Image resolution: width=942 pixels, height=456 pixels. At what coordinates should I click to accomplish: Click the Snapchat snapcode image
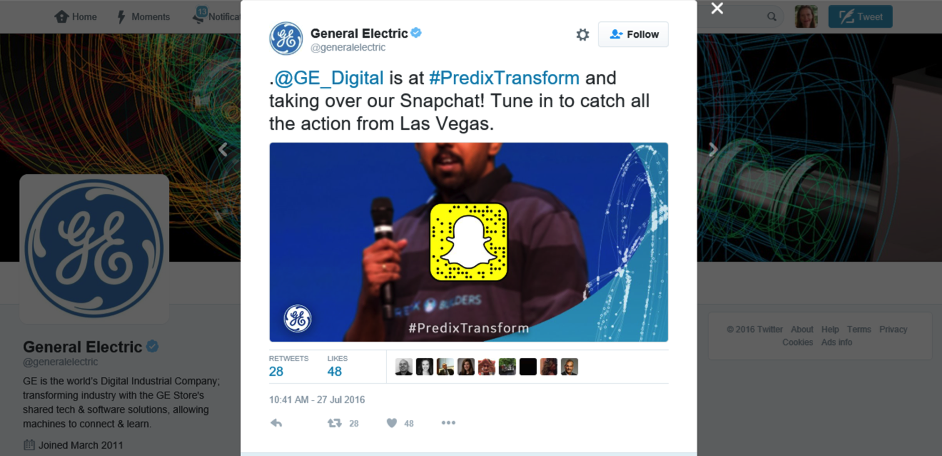click(x=469, y=242)
